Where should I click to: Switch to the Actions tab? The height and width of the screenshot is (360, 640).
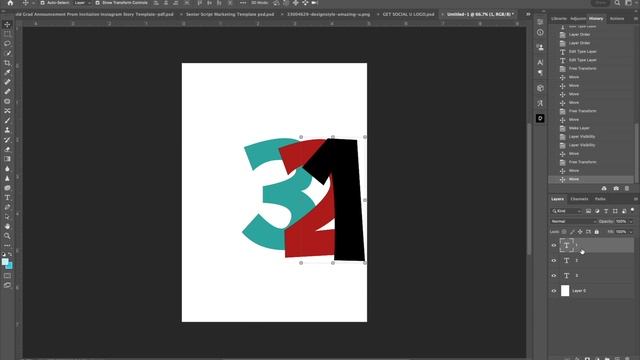tap(617, 18)
